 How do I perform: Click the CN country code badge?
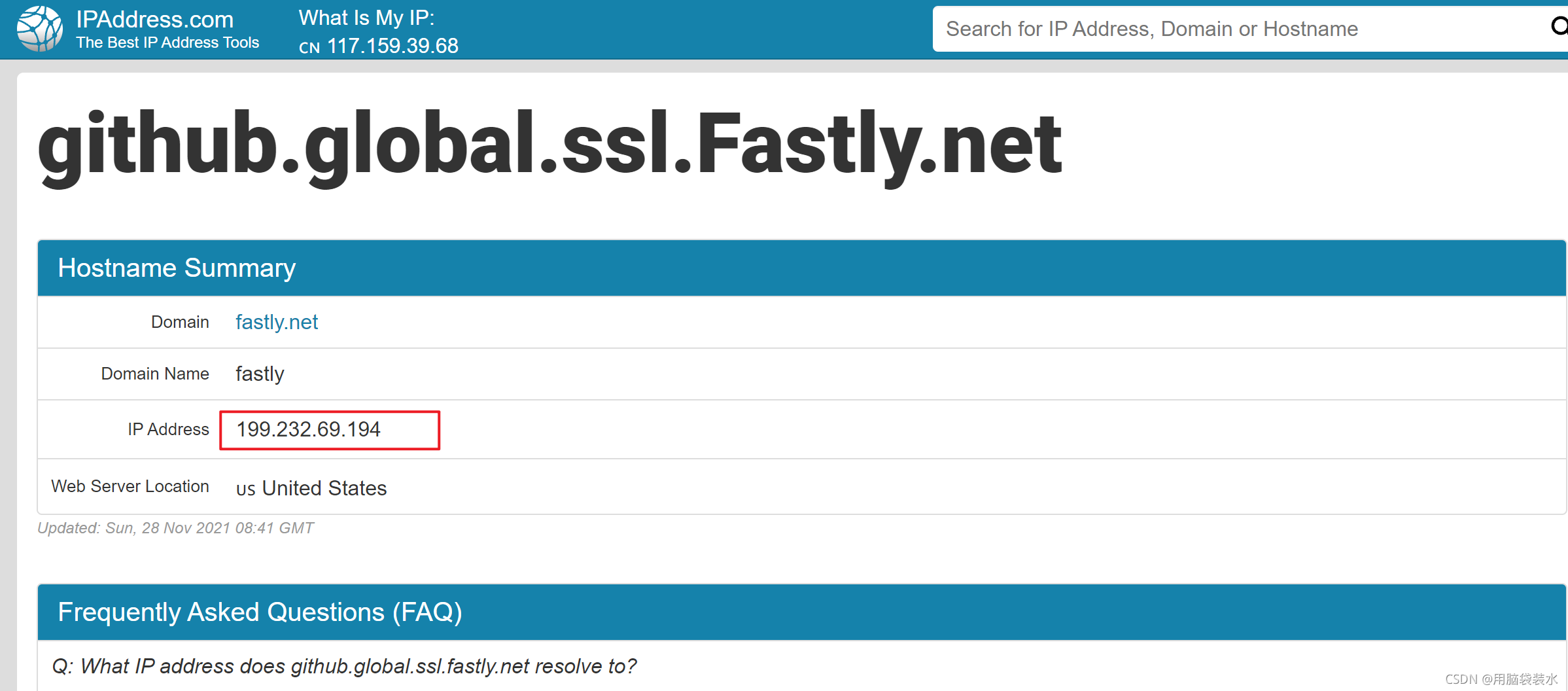click(309, 48)
